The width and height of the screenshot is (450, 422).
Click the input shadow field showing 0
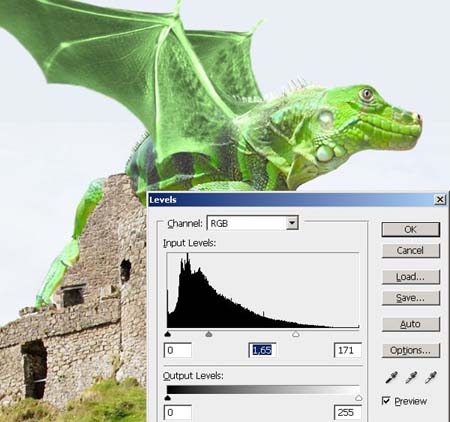pyautogui.click(x=178, y=350)
